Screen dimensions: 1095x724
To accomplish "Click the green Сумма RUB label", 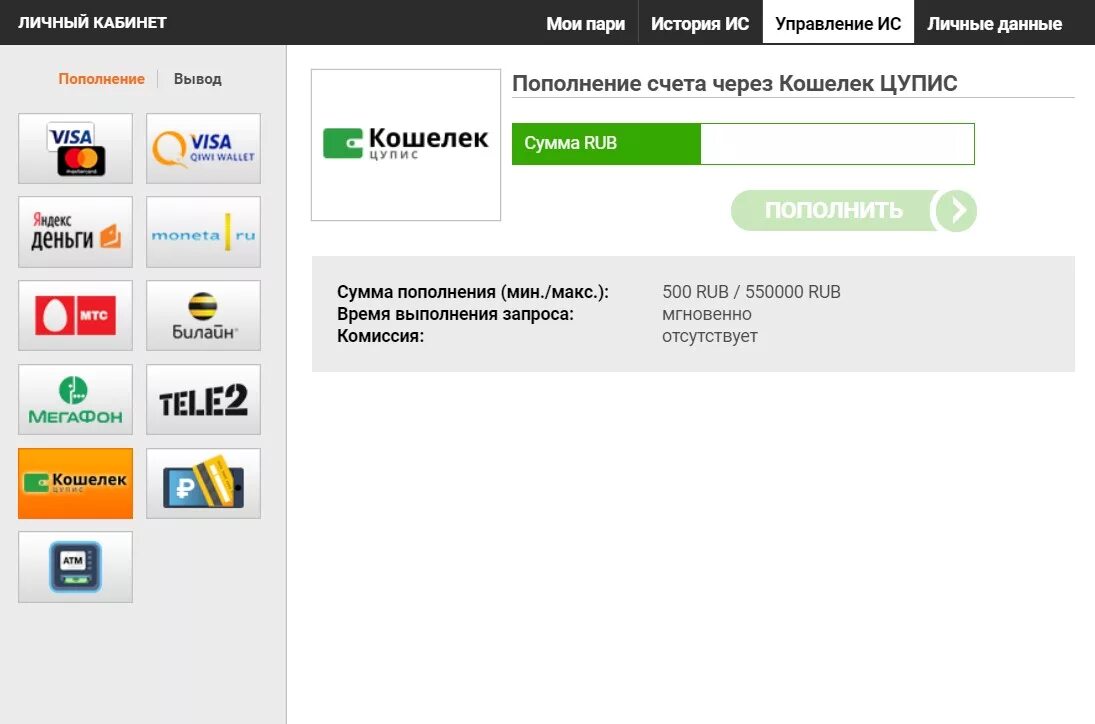I will [x=606, y=144].
